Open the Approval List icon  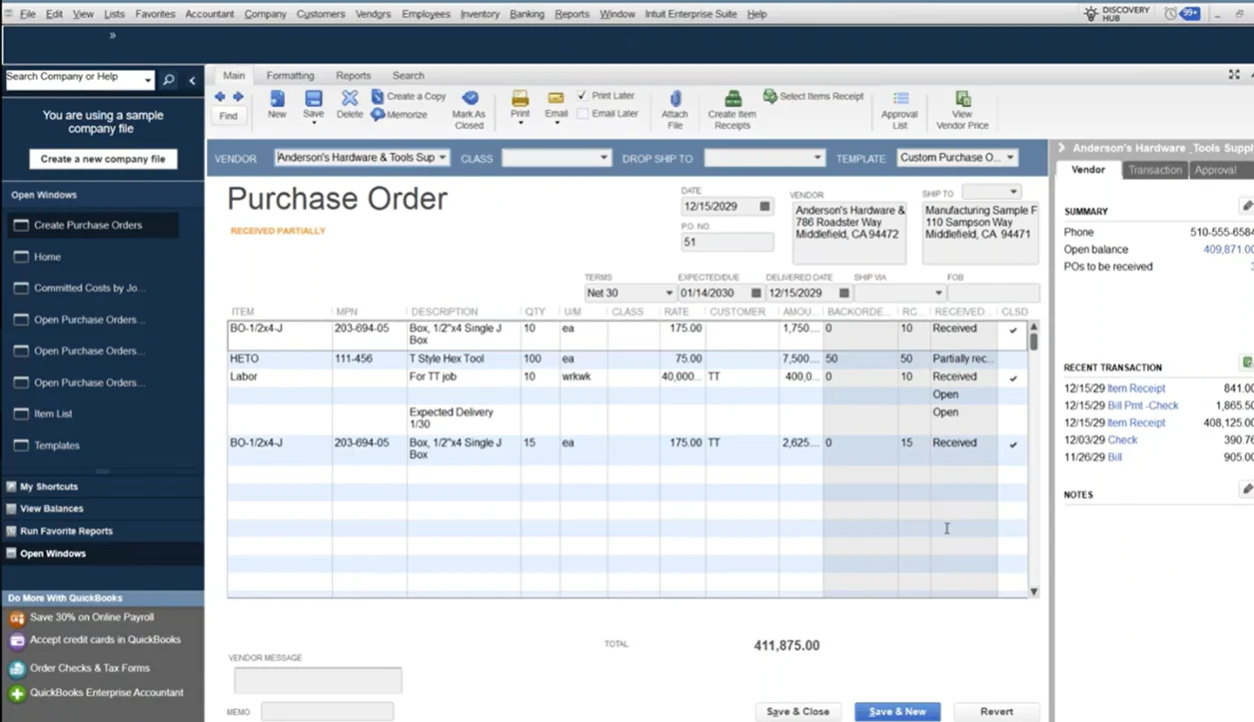tap(900, 99)
